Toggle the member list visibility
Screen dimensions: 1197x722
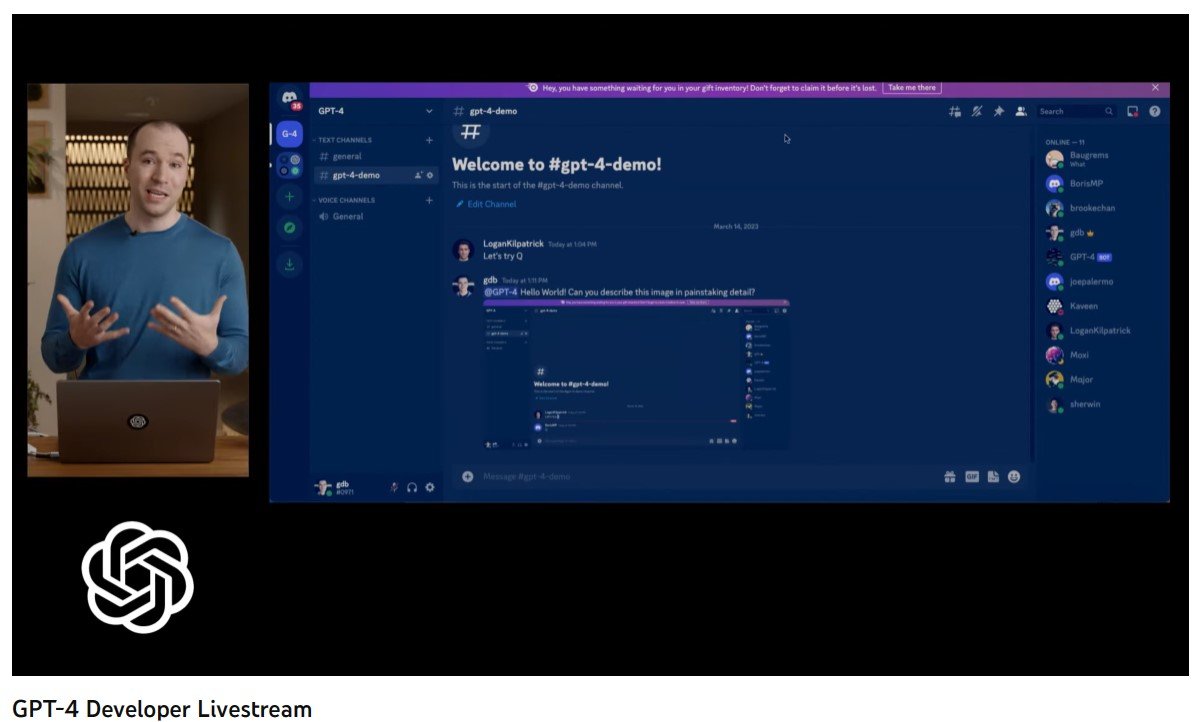[1020, 112]
